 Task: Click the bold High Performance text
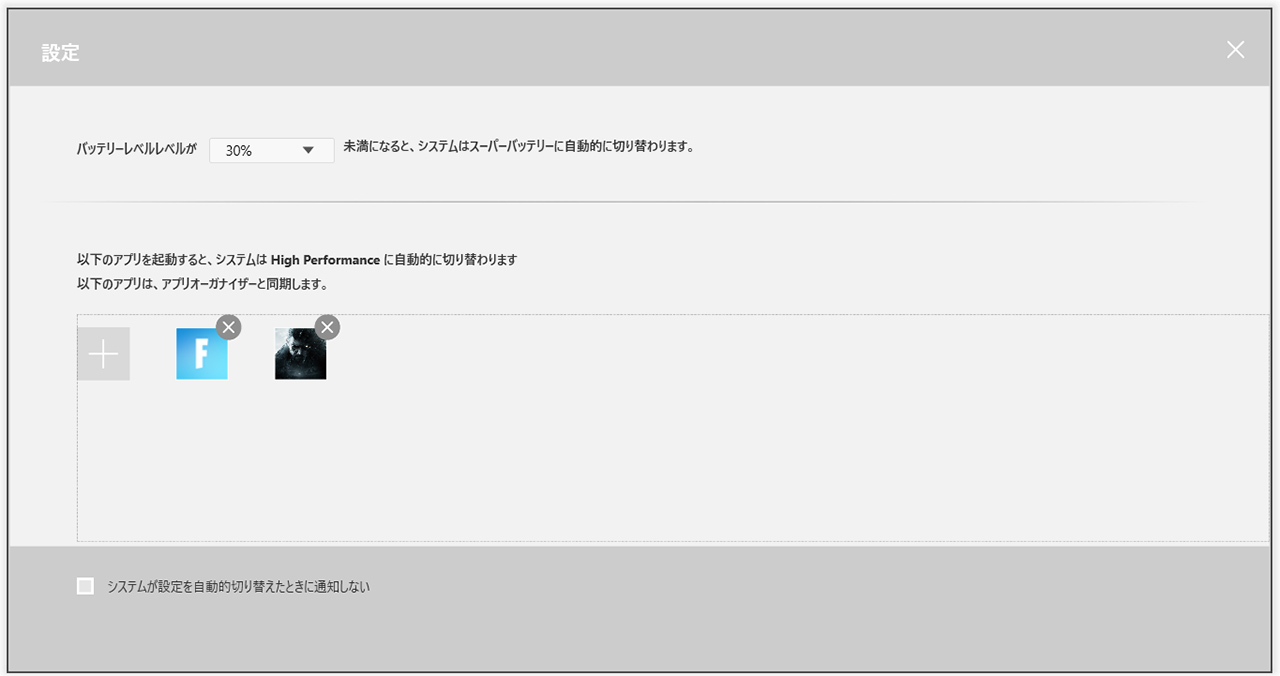pyautogui.click(x=326, y=260)
